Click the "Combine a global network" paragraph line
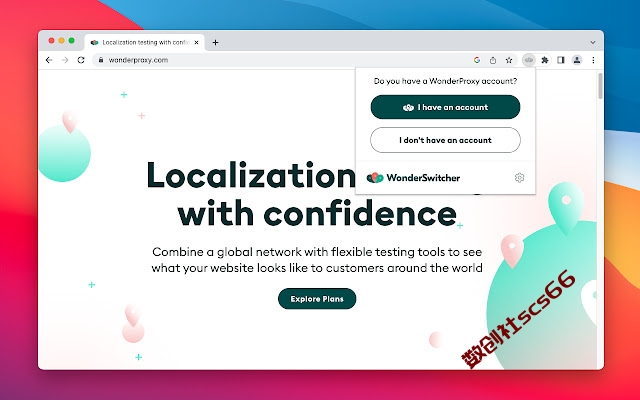The height and width of the screenshot is (400, 640). 317,252
